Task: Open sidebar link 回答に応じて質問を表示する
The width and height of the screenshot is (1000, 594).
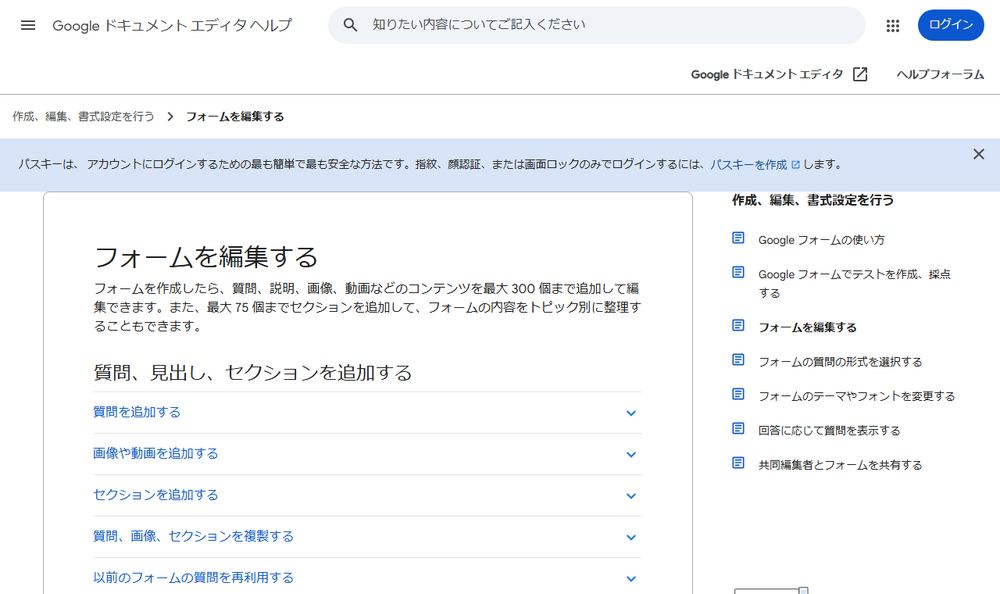Action: [x=829, y=431]
